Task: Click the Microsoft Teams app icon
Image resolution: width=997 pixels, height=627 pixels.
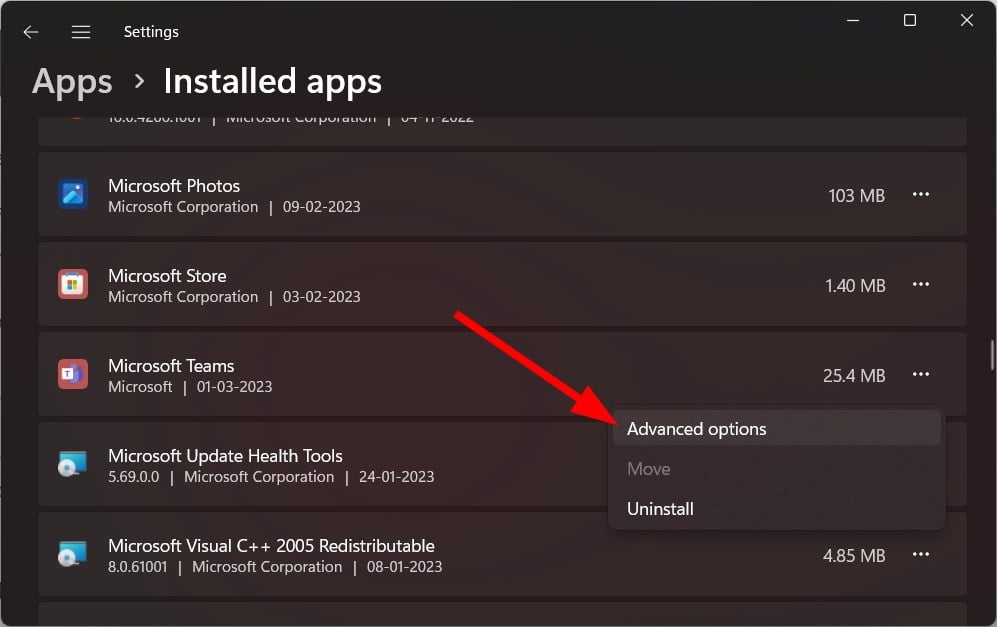Action: [73, 375]
